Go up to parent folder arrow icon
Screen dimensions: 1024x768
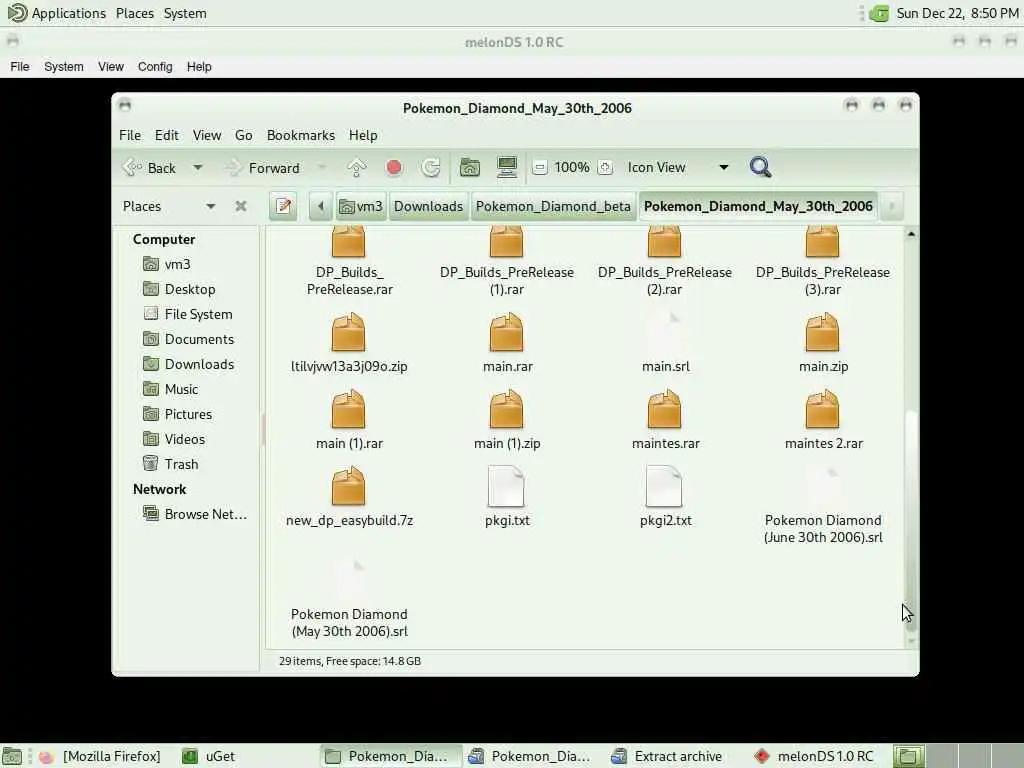pyautogui.click(x=357, y=168)
